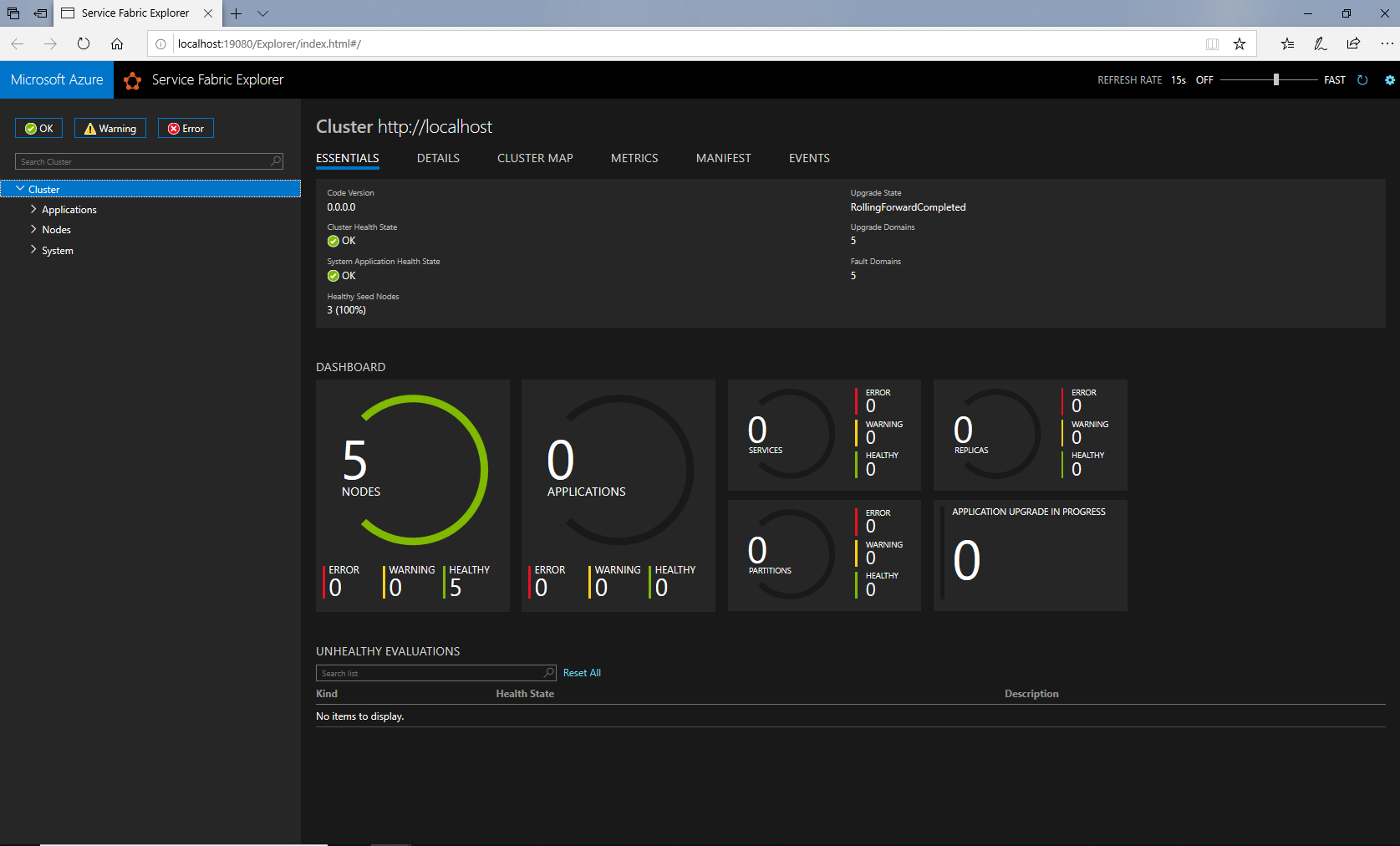Click the No items to display text
The image size is (1400, 846).
[359, 716]
